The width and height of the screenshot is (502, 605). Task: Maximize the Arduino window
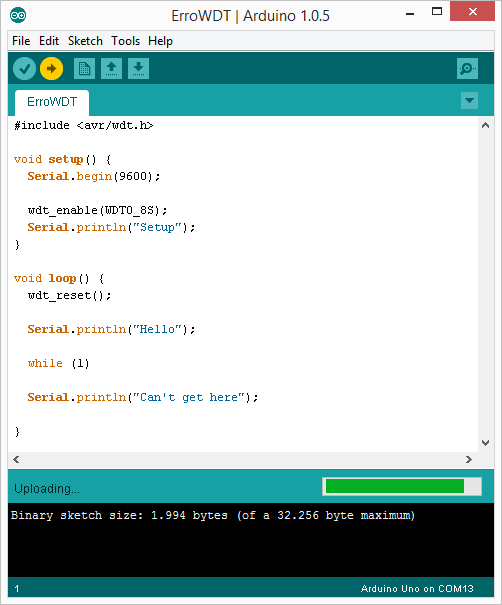click(437, 12)
